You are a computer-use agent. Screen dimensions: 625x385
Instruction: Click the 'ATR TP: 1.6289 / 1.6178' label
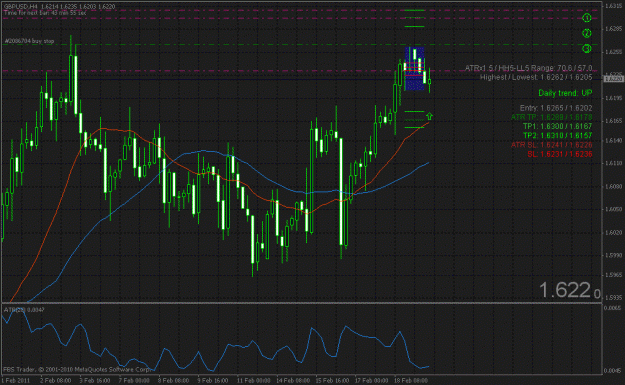click(552, 117)
